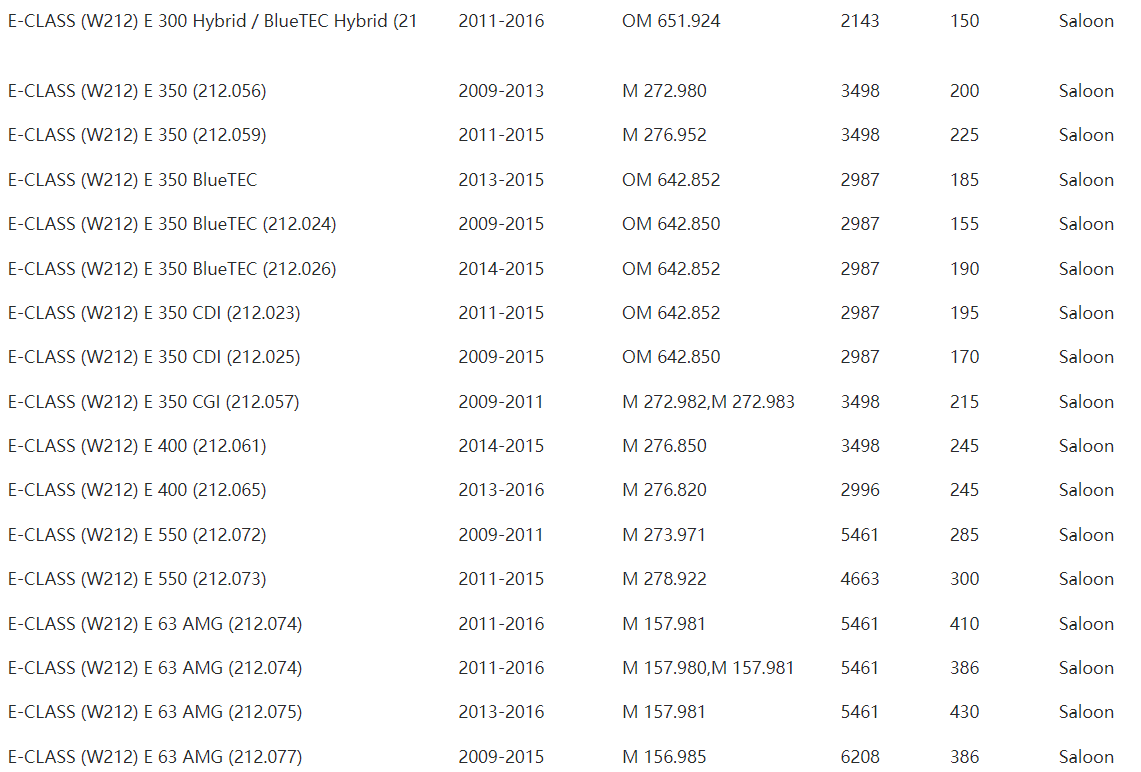Click engine code OM 651.924
Image resolution: width=1141 pixels, height=772 pixels.
[671, 21]
